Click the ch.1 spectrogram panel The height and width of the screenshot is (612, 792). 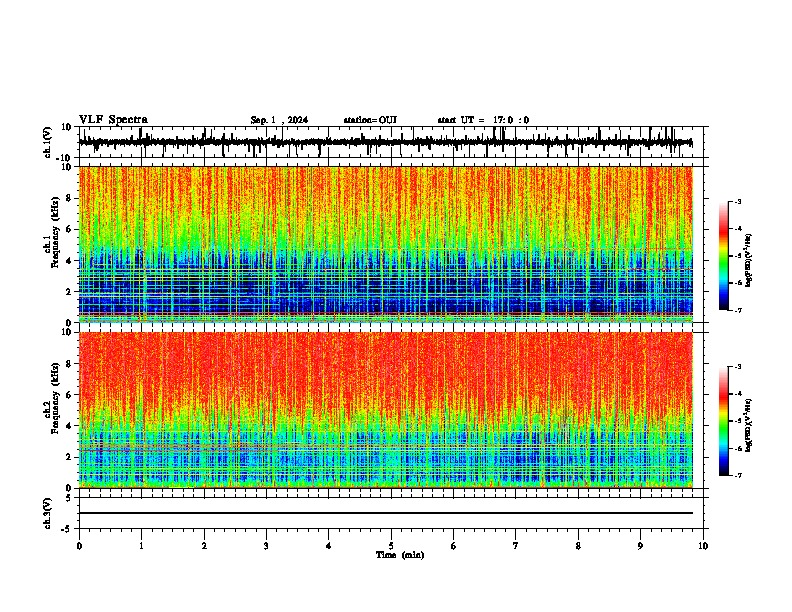[385, 244]
